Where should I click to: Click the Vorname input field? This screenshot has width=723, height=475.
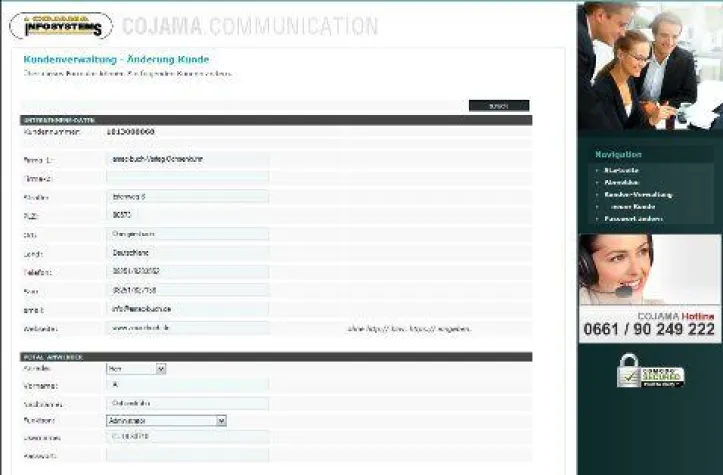pyautogui.click(x=188, y=385)
